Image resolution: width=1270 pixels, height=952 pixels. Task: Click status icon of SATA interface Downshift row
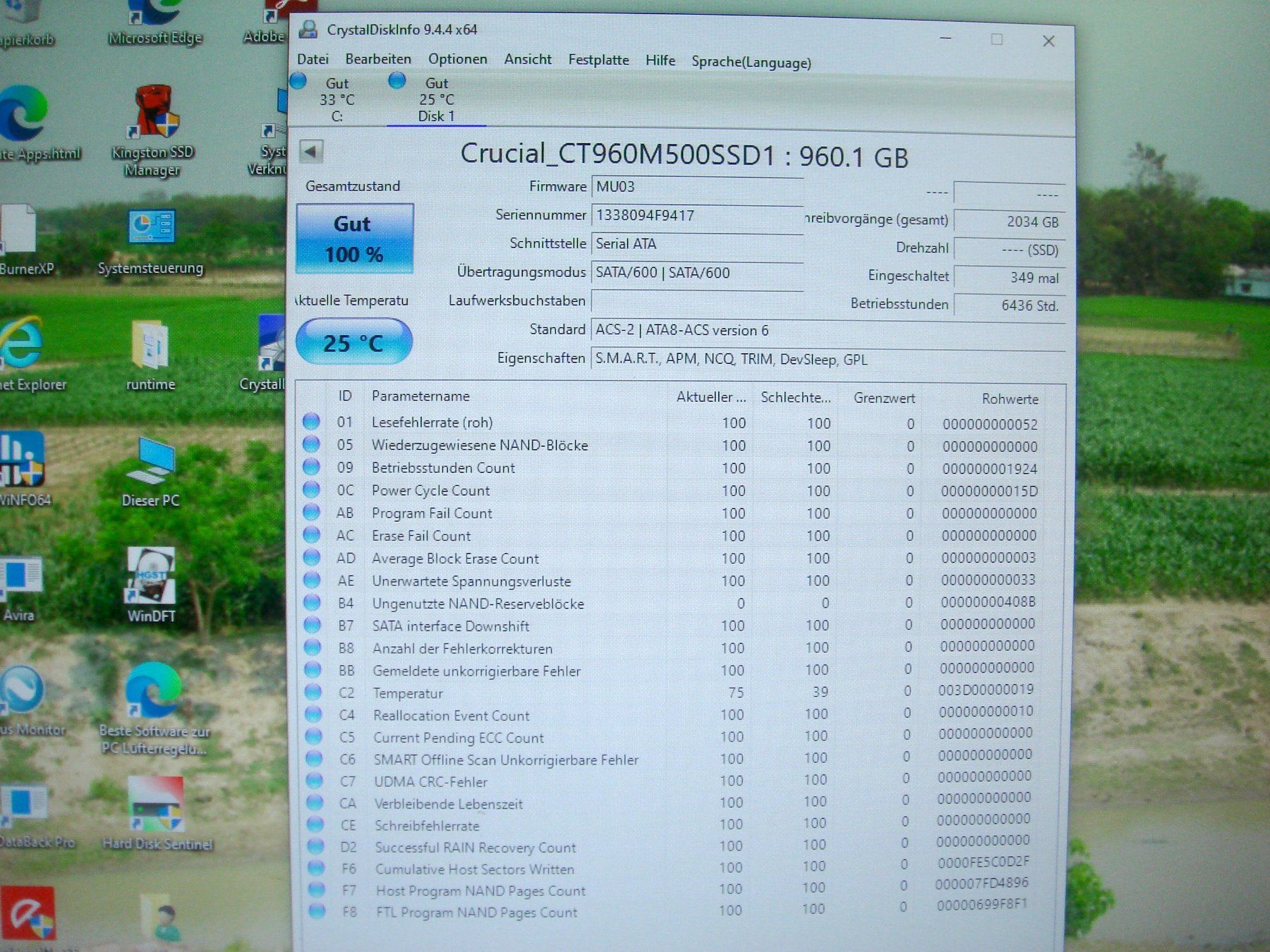click(312, 625)
